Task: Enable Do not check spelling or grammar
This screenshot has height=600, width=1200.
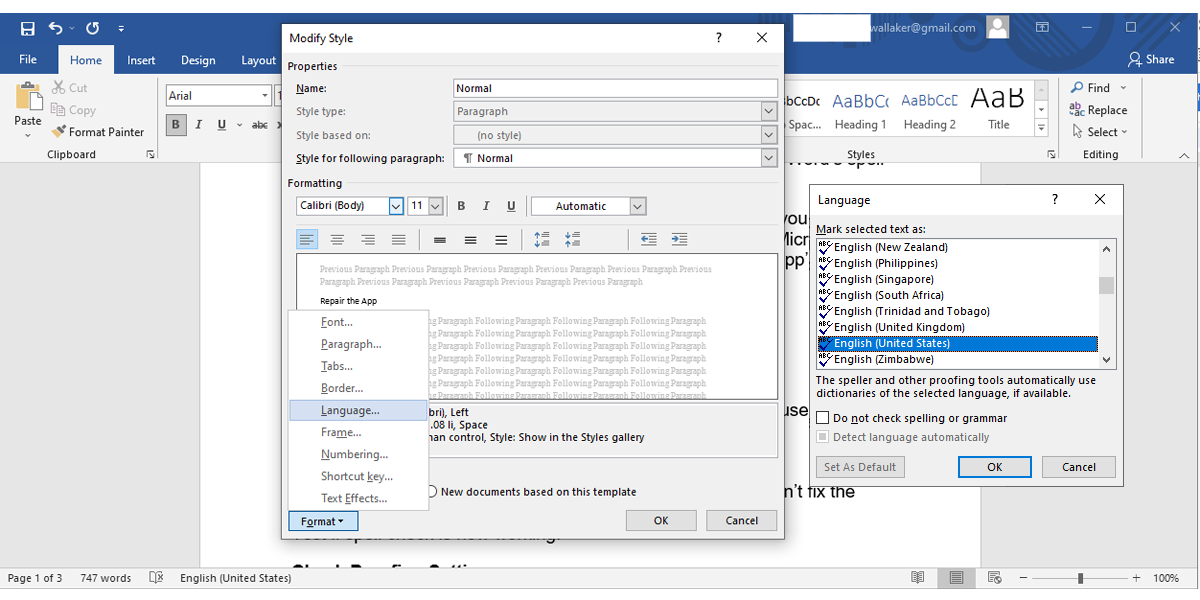Action: tap(823, 418)
